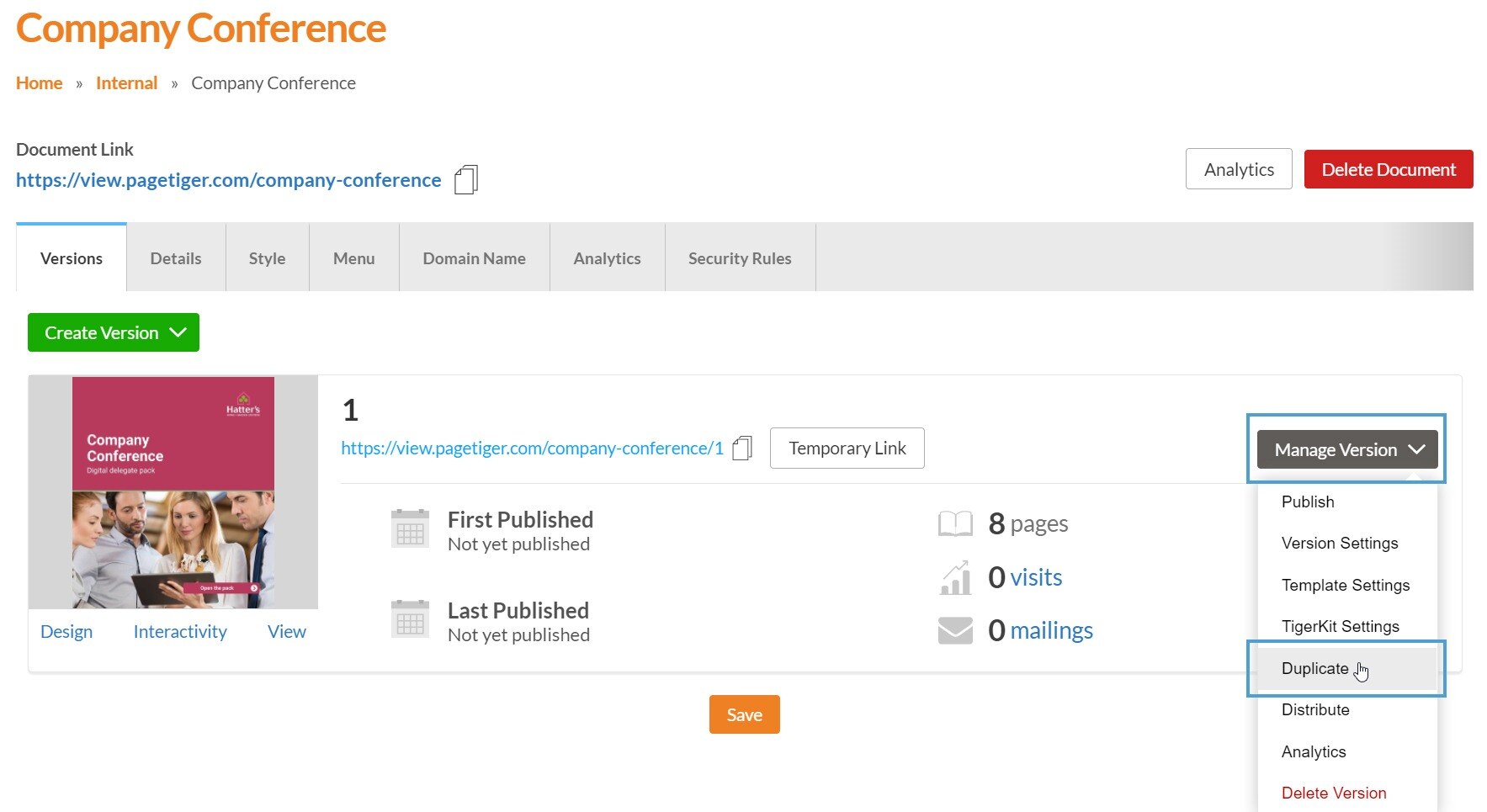Click the orange Save button
This screenshot has height=812, width=1487.
744,714
